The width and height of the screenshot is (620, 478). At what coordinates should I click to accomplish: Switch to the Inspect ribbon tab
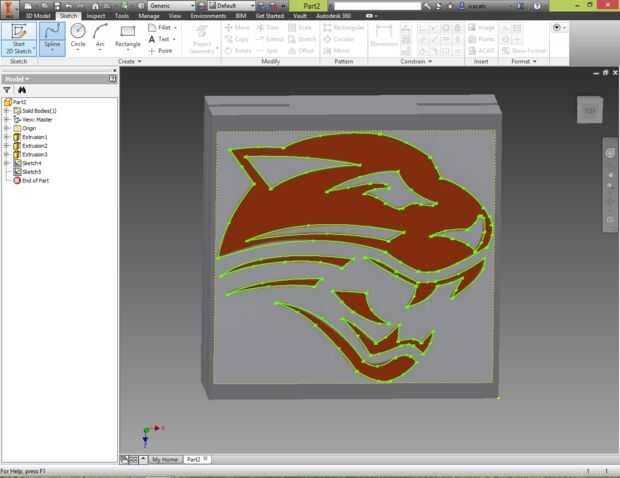(x=96, y=16)
